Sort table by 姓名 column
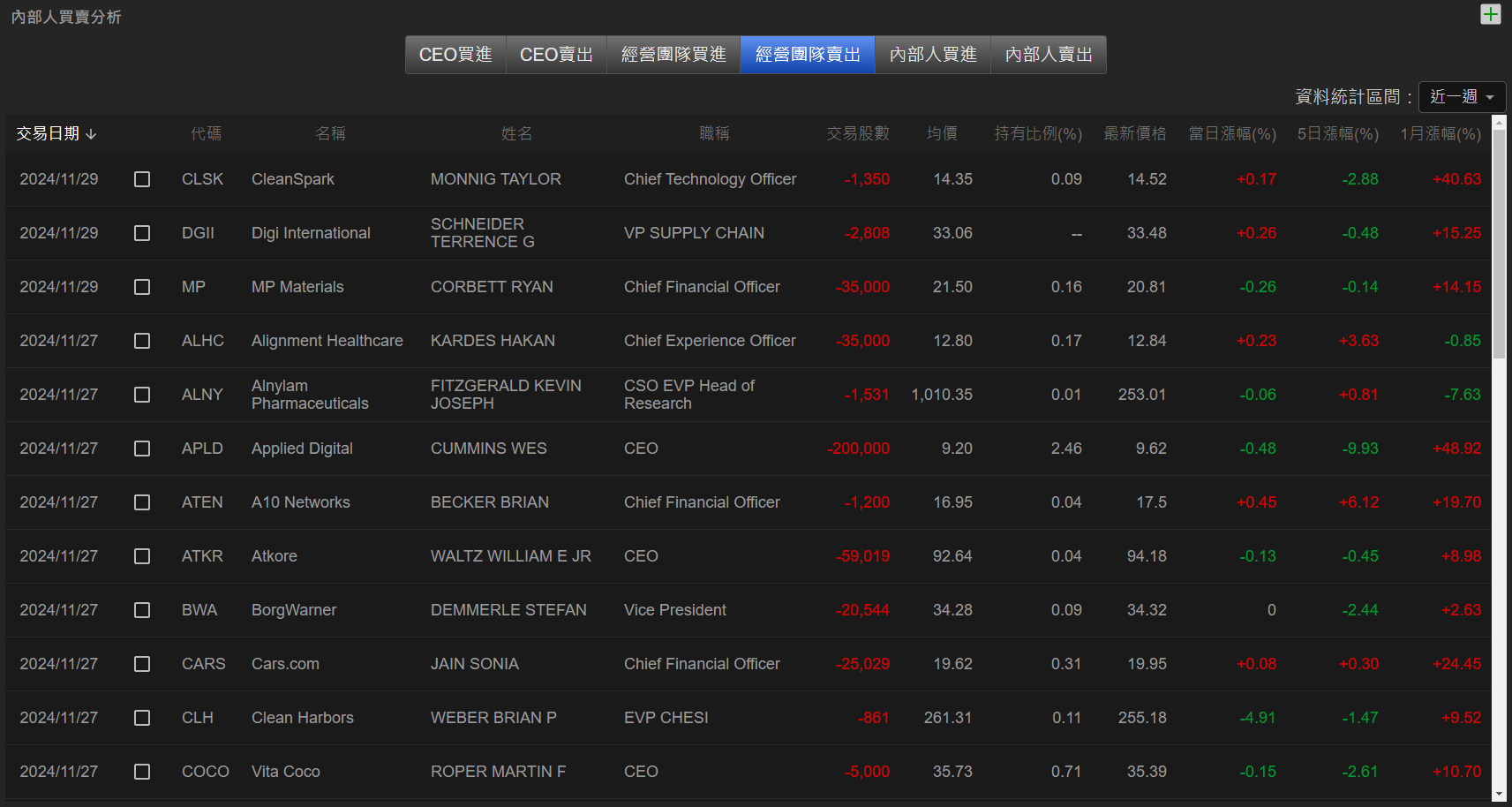This screenshot has height=807, width=1512. [x=516, y=133]
